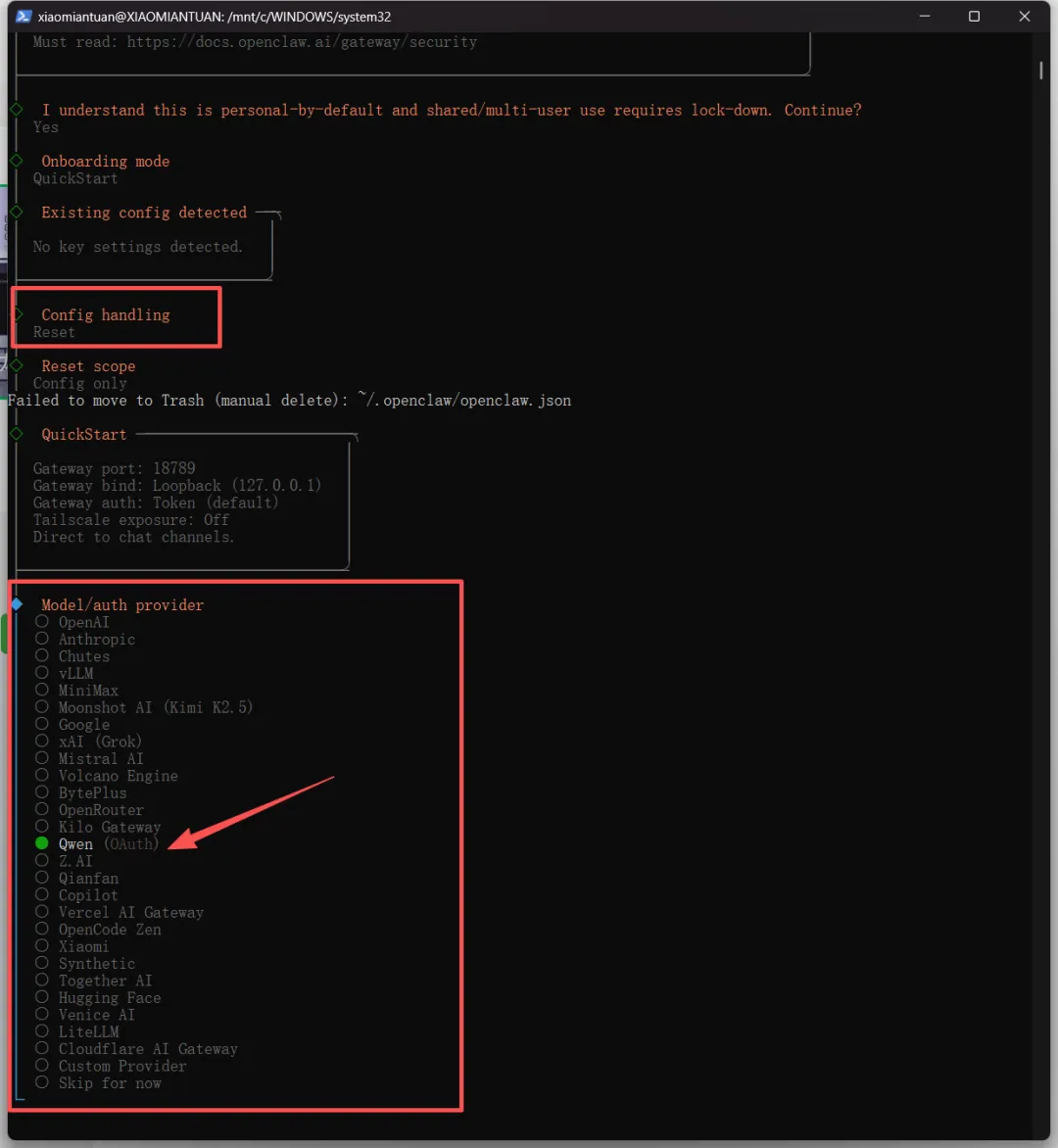Image resolution: width=1058 pixels, height=1148 pixels.
Task: Open the docs.openclaw.ai gateway security link
Action: (x=302, y=42)
